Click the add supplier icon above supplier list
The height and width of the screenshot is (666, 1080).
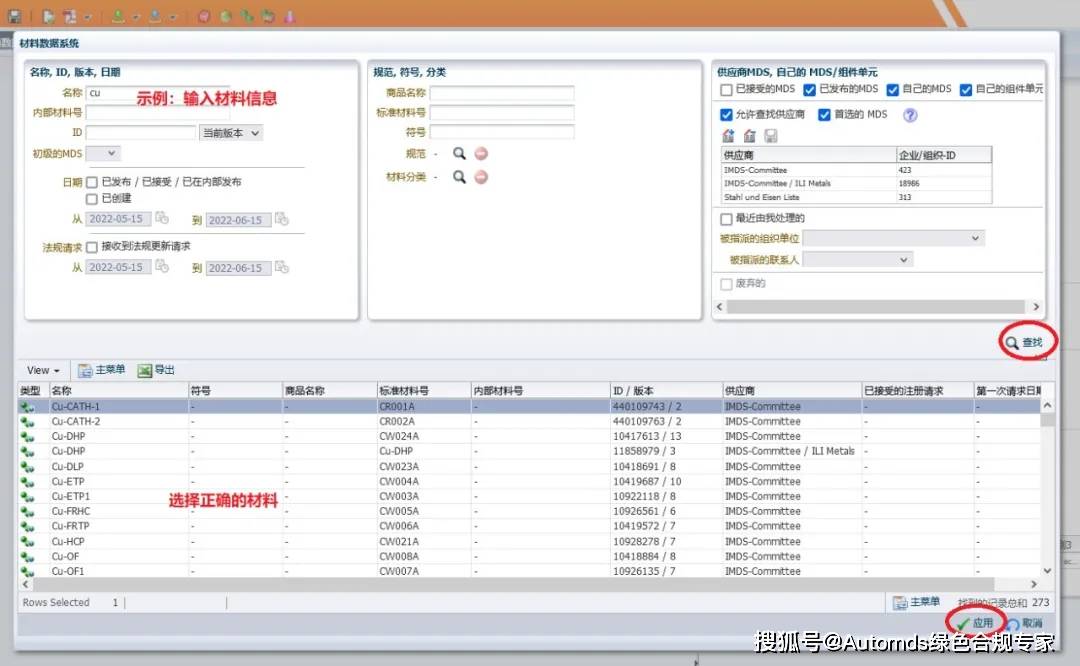pos(728,134)
